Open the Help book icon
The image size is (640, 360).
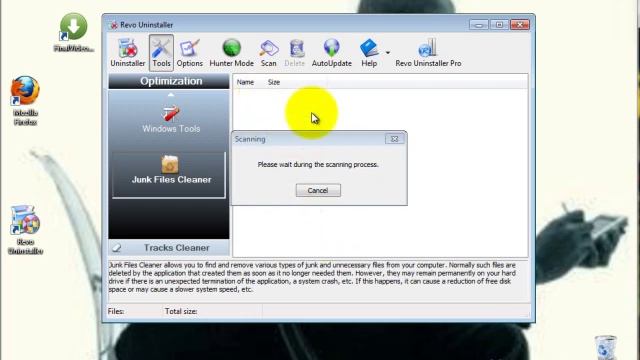369,53
